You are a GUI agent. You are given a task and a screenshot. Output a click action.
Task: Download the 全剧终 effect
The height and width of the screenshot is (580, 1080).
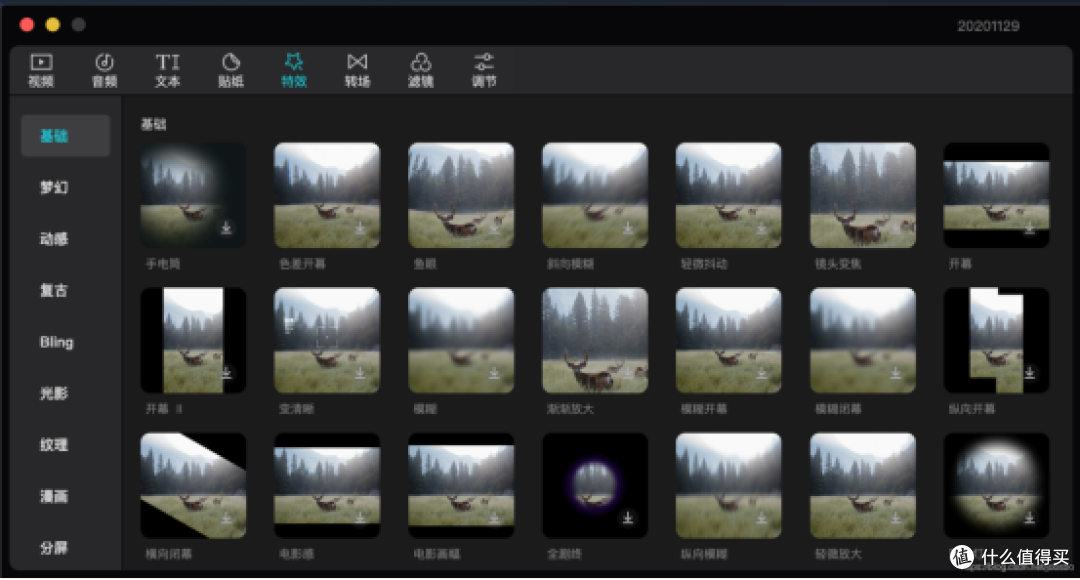click(x=628, y=518)
